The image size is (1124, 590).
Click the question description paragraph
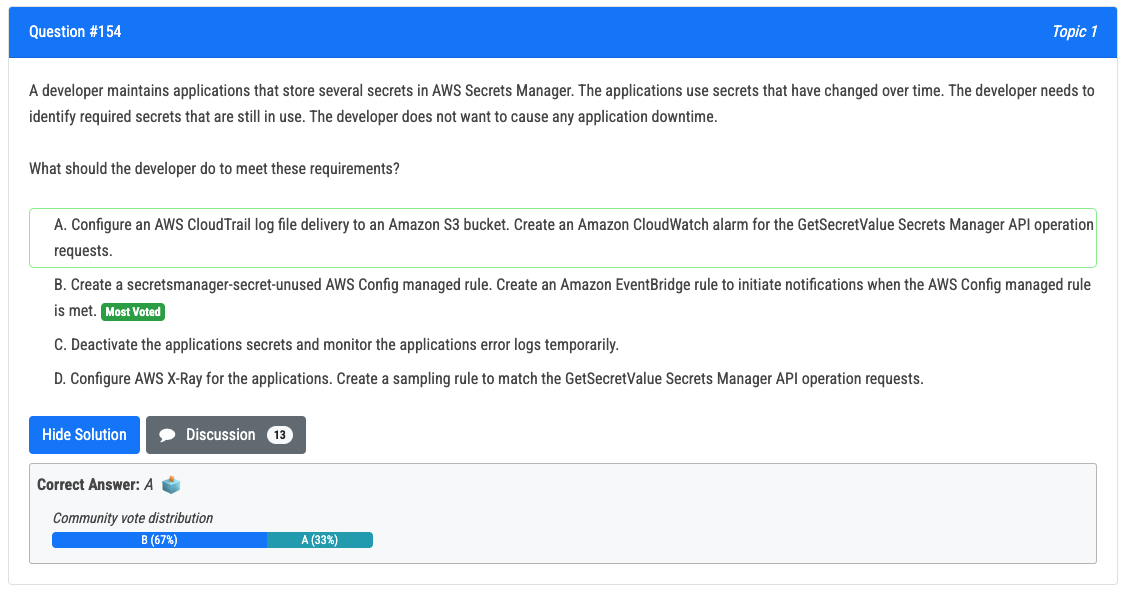pyautogui.click(x=561, y=103)
